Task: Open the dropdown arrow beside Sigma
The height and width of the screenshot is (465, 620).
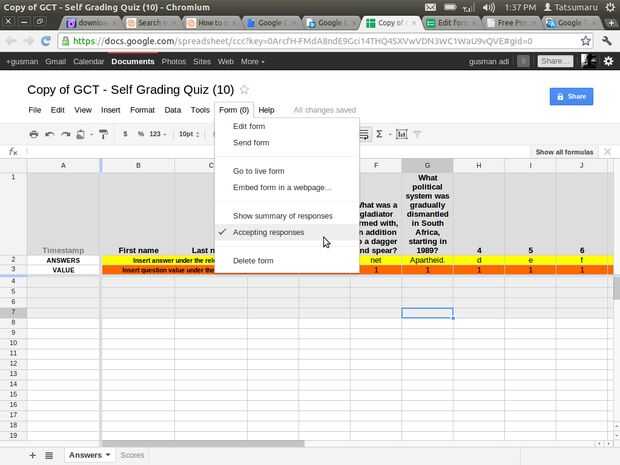Action: tap(389, 134)
